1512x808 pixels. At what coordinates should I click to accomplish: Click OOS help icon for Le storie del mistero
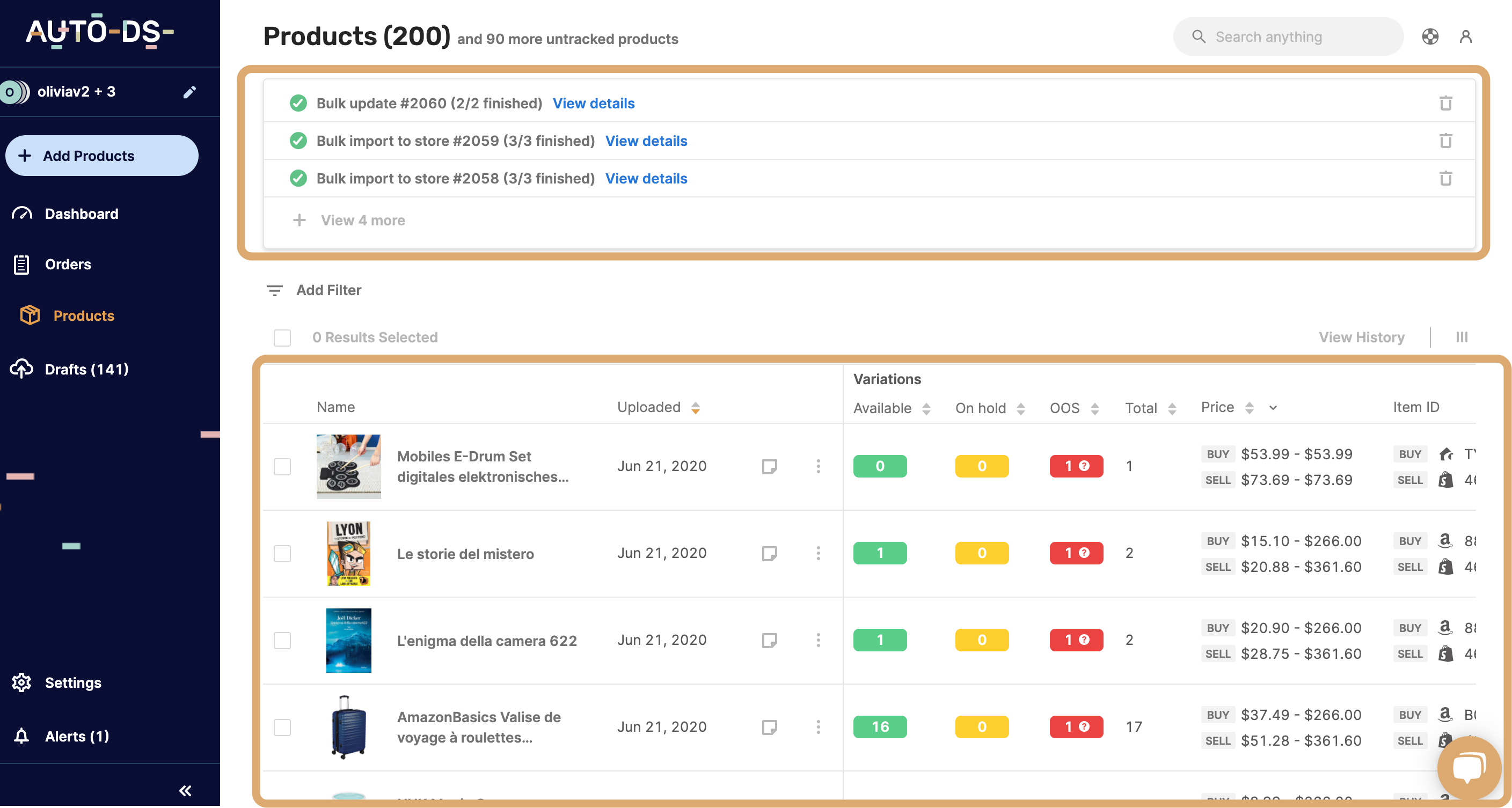1084,553
